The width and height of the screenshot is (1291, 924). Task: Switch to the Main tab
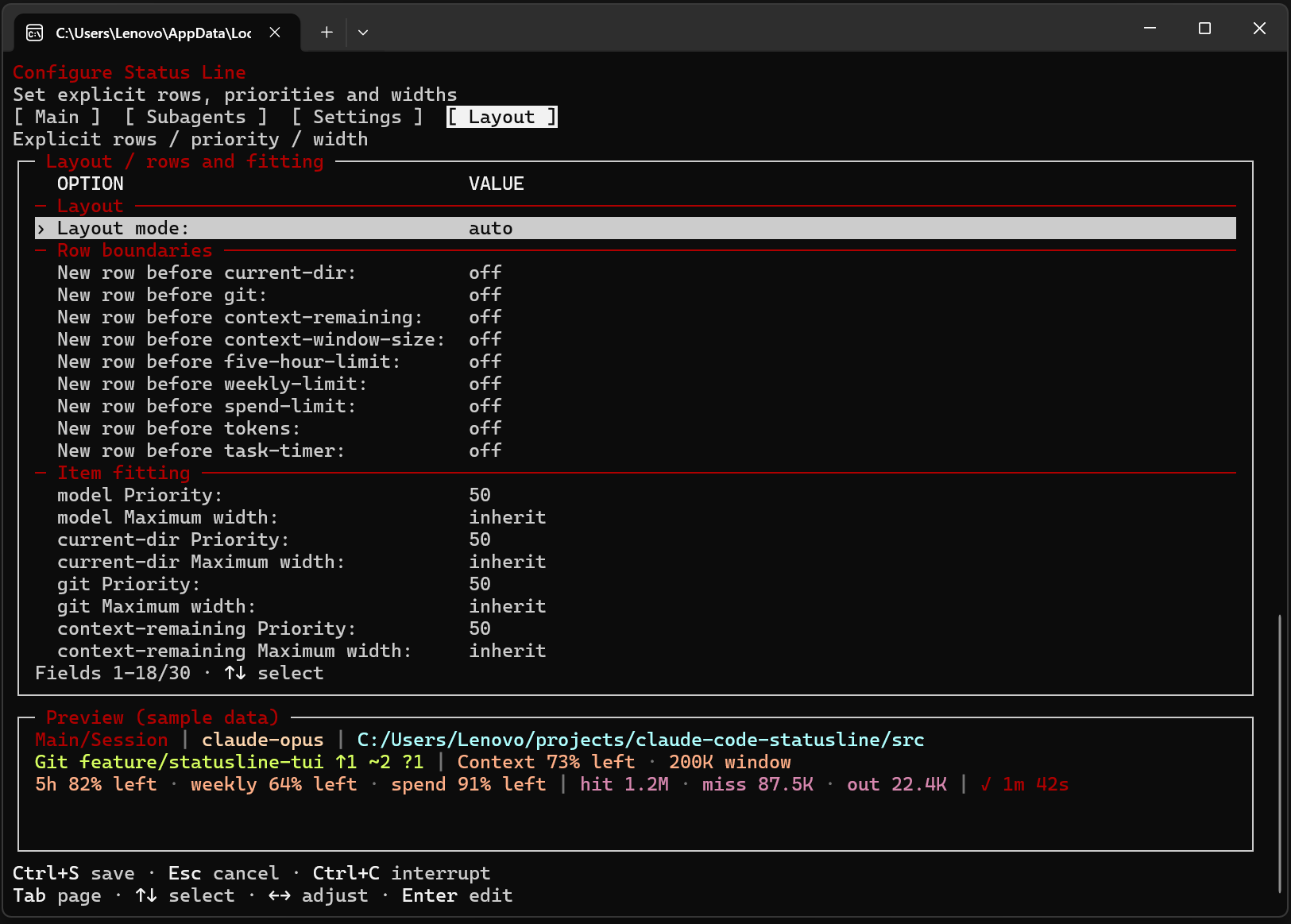coord(57,117)
